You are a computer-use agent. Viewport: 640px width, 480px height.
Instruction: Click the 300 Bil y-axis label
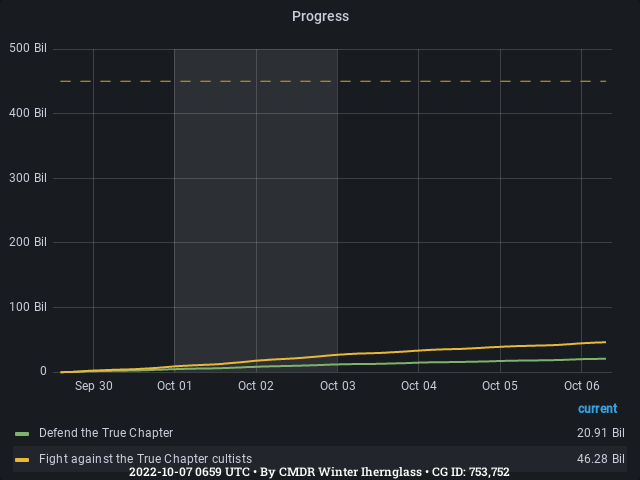(28, 178)
